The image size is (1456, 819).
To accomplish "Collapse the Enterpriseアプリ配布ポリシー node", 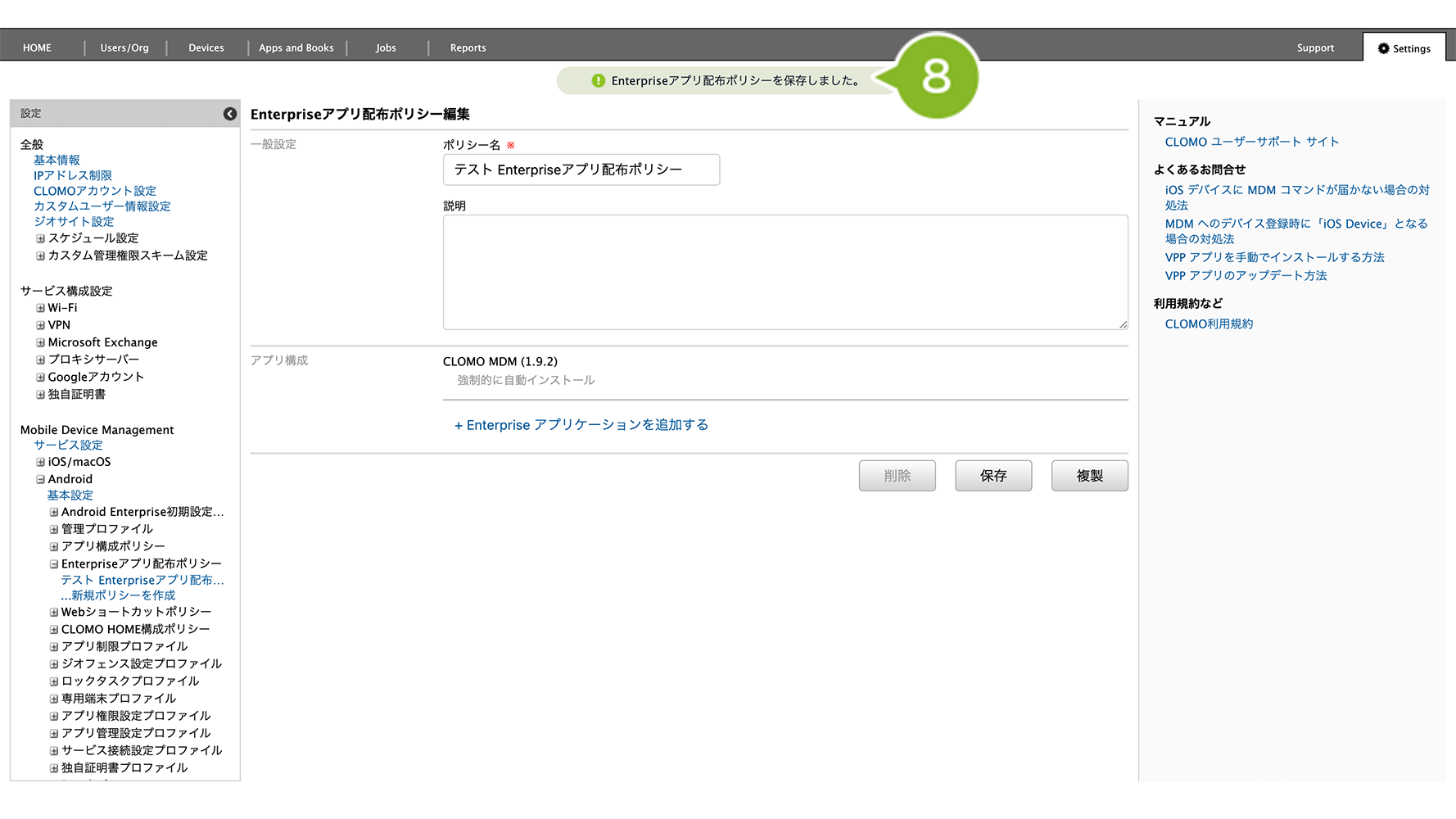I will point(54,564).
